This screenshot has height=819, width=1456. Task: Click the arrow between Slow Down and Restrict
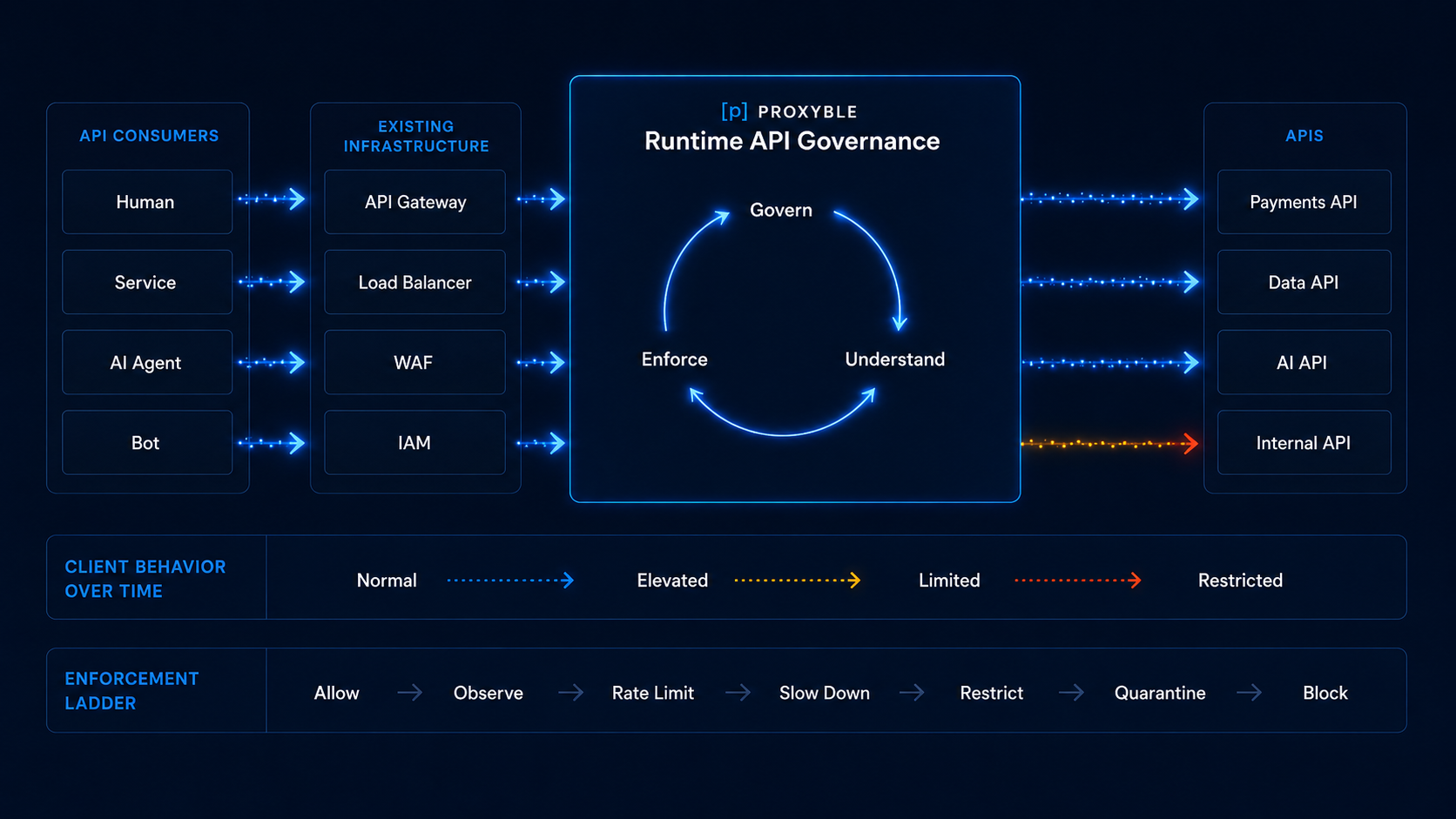point(912,692)
